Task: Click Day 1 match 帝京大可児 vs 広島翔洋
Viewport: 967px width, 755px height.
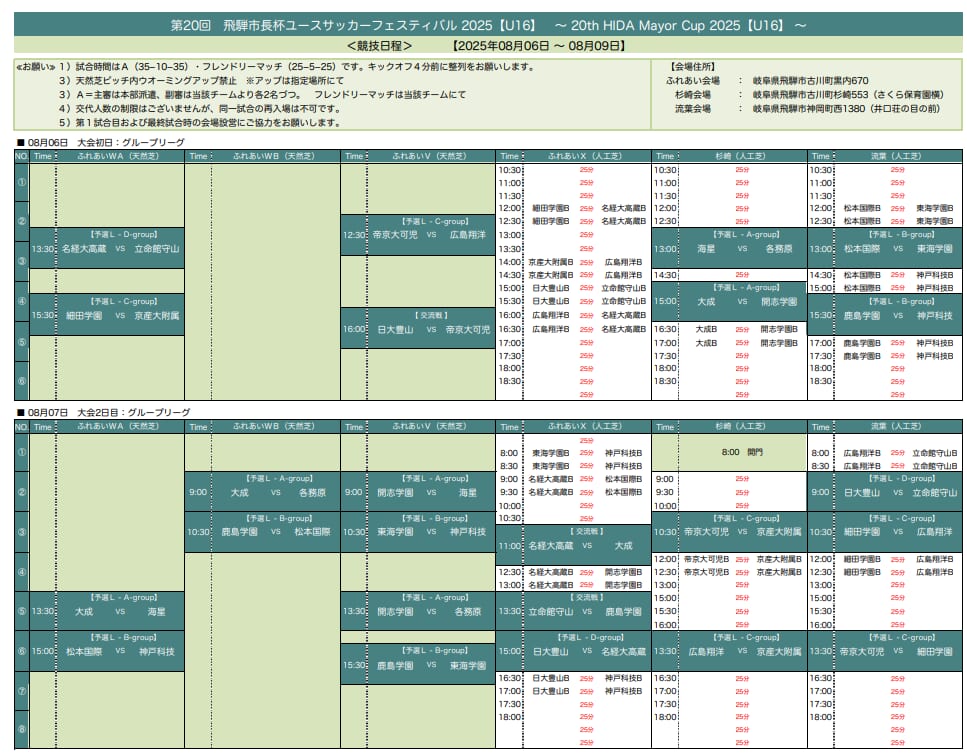Action: [430, 235]
